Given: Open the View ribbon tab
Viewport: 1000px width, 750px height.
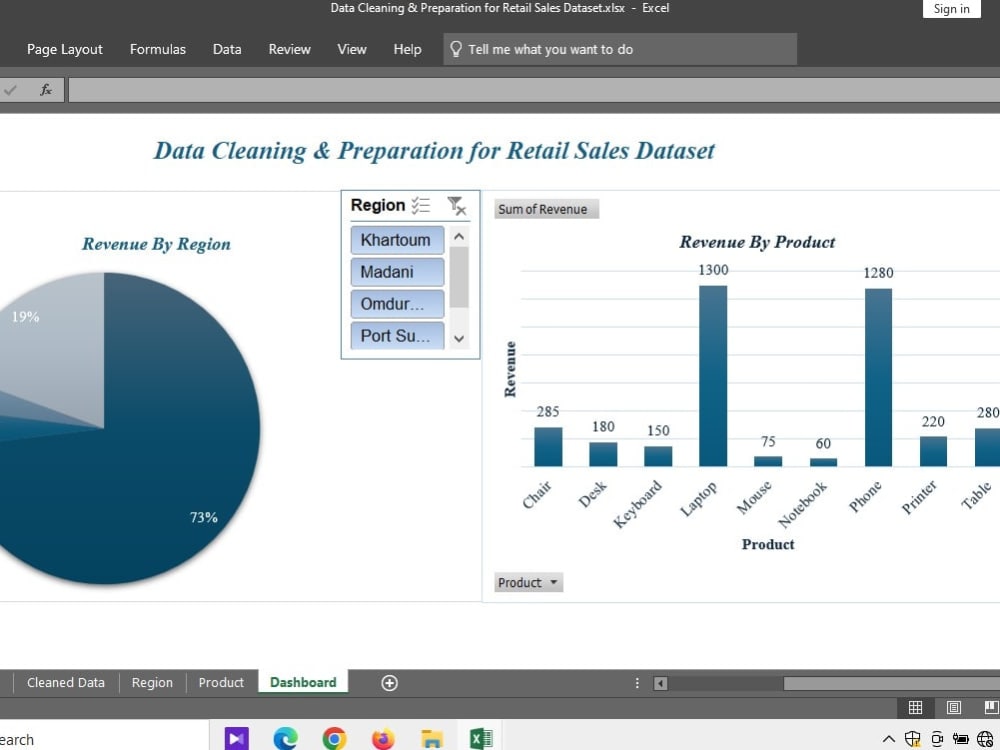Looking at the screenshot, I should (x=352, y=49).
